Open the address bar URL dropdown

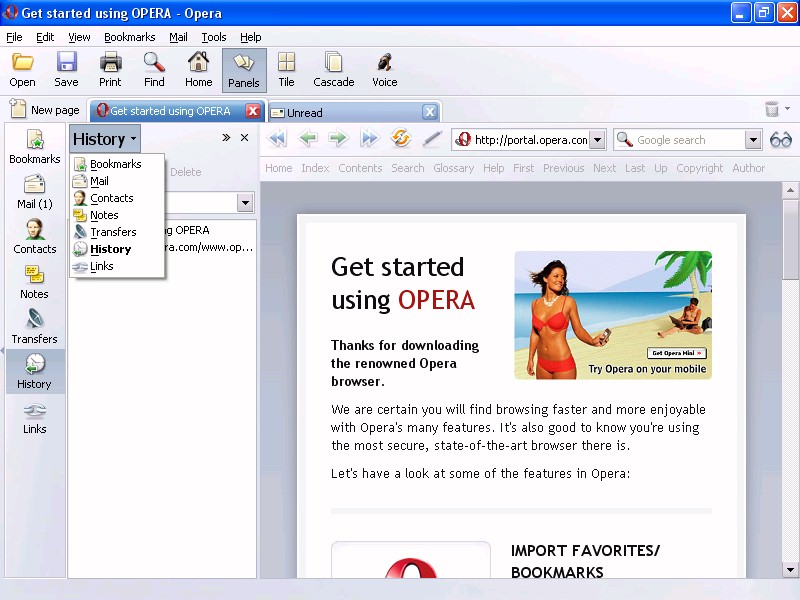point(597,140)
